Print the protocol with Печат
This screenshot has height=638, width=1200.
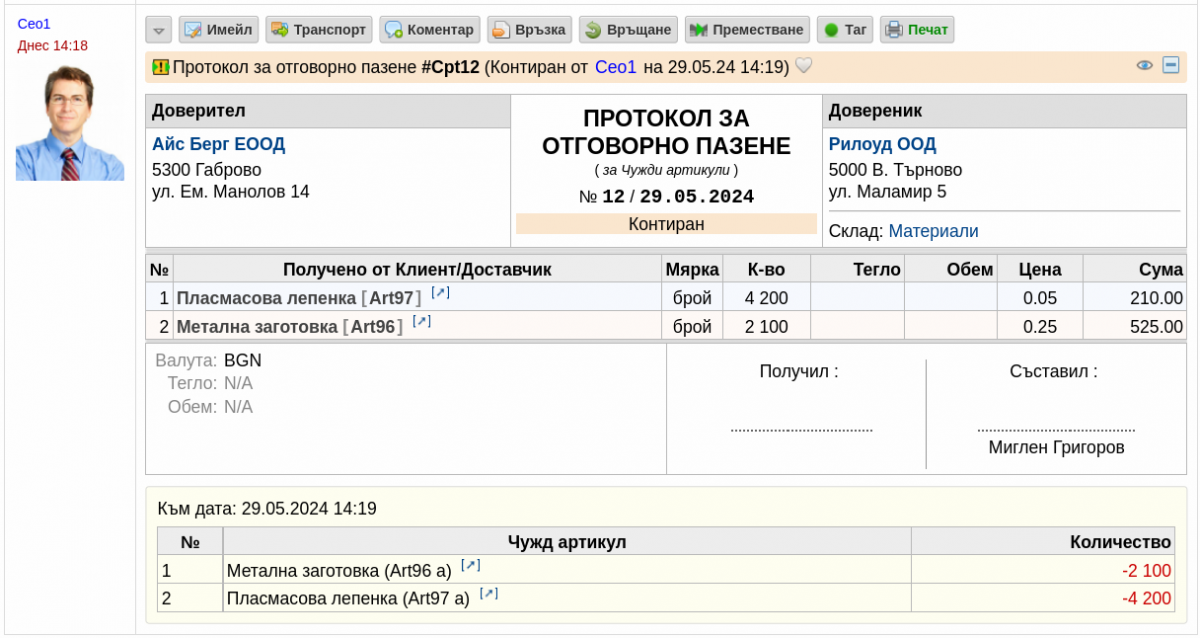917,30
